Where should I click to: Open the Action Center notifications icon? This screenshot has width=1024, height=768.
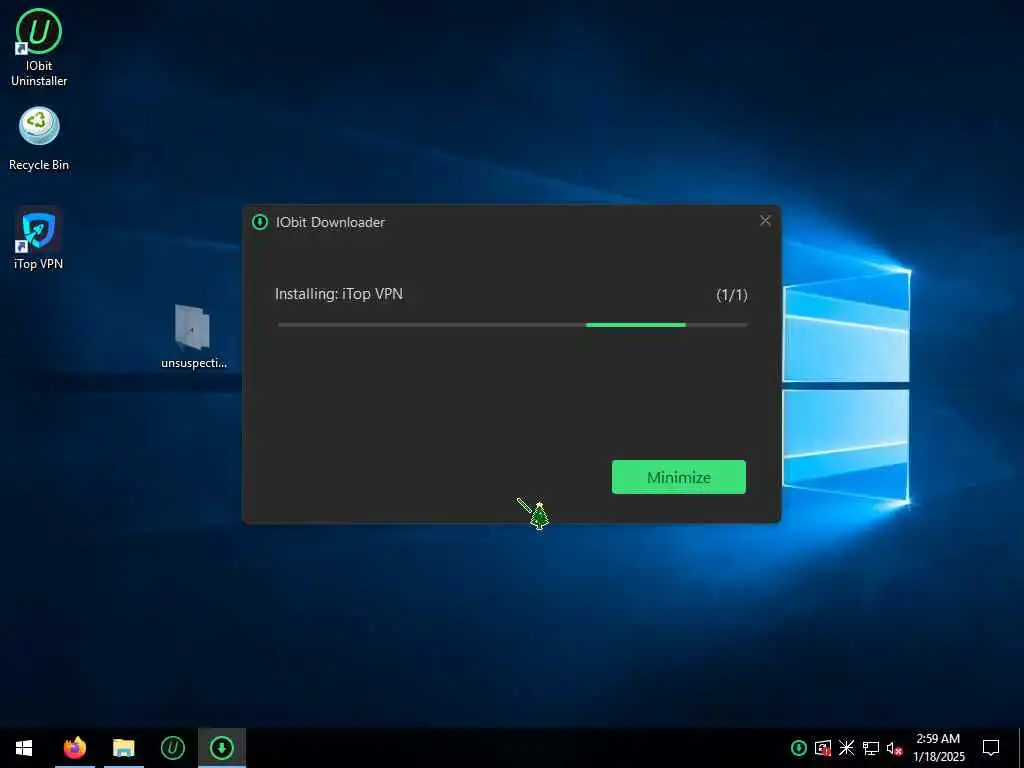(991, 748)
